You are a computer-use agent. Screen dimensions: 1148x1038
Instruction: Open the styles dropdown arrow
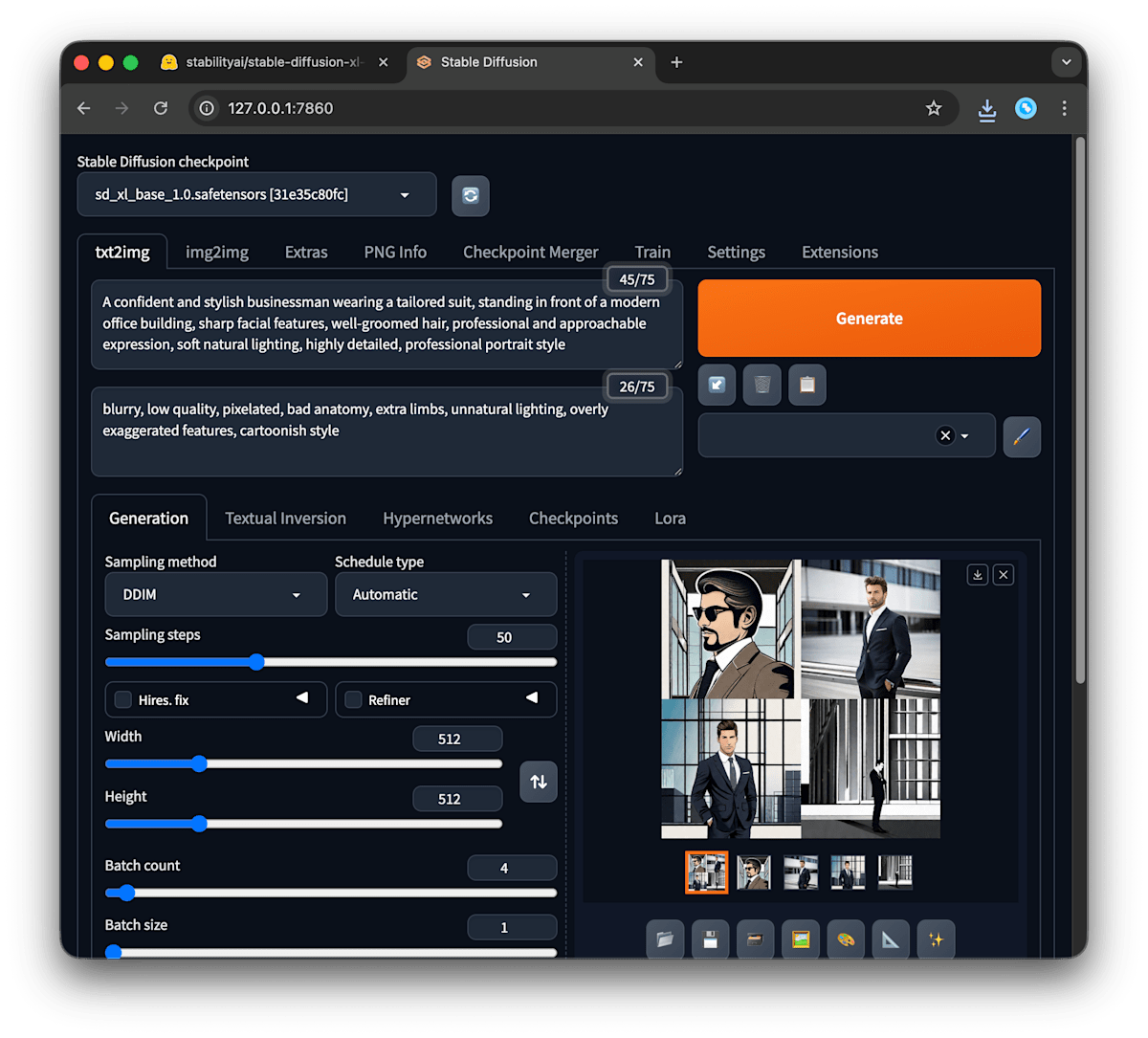[964, 436]
